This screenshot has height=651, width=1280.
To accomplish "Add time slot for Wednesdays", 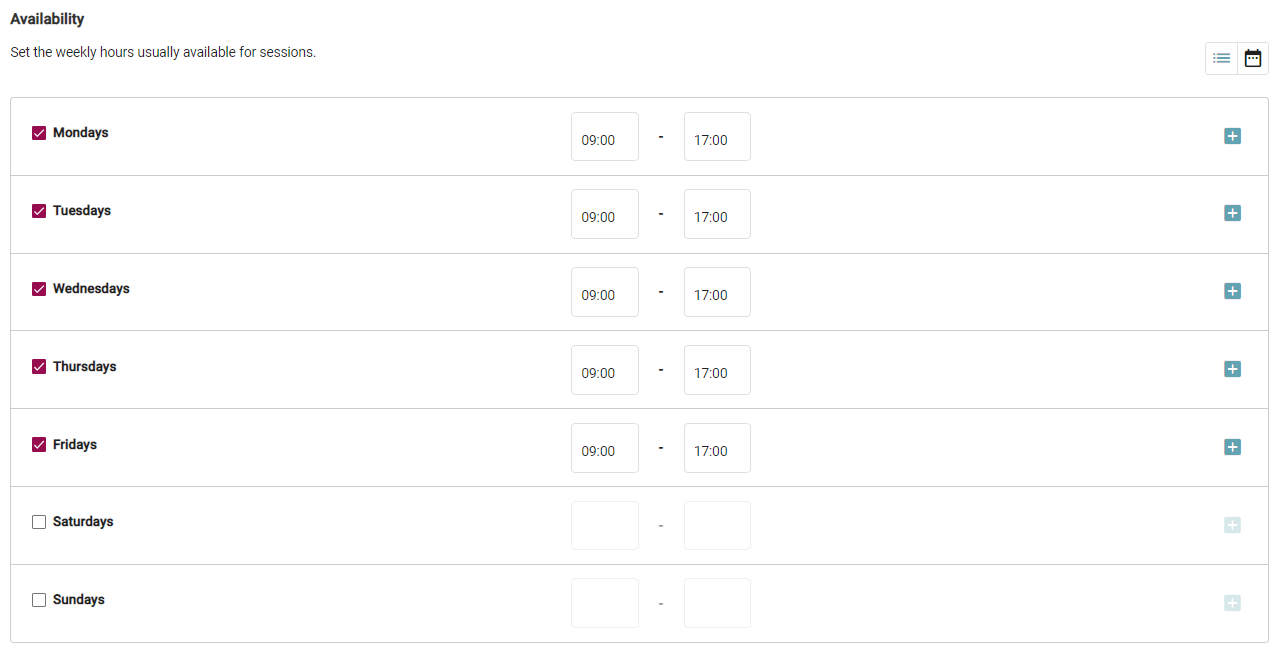I will click(x=1232, y=291).
